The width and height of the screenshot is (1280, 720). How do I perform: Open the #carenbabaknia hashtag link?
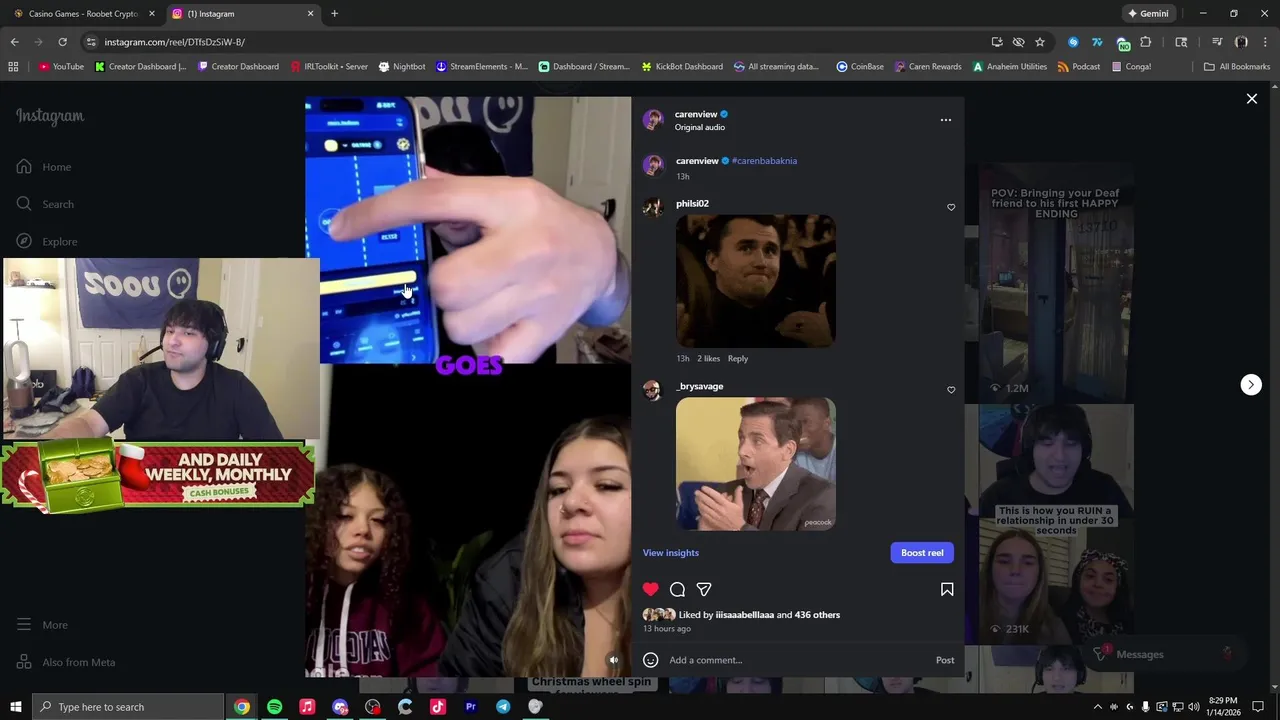point(764,161)
